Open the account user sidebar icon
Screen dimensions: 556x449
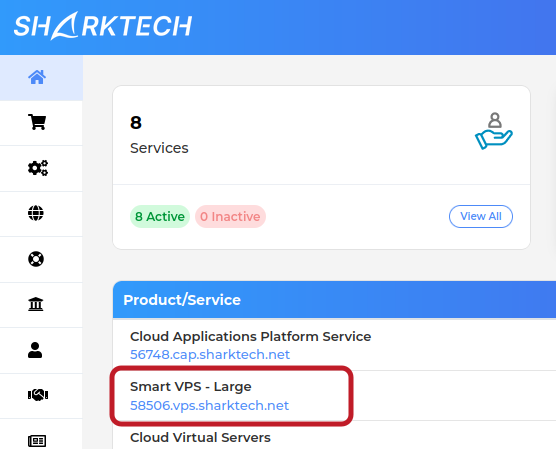35,350
